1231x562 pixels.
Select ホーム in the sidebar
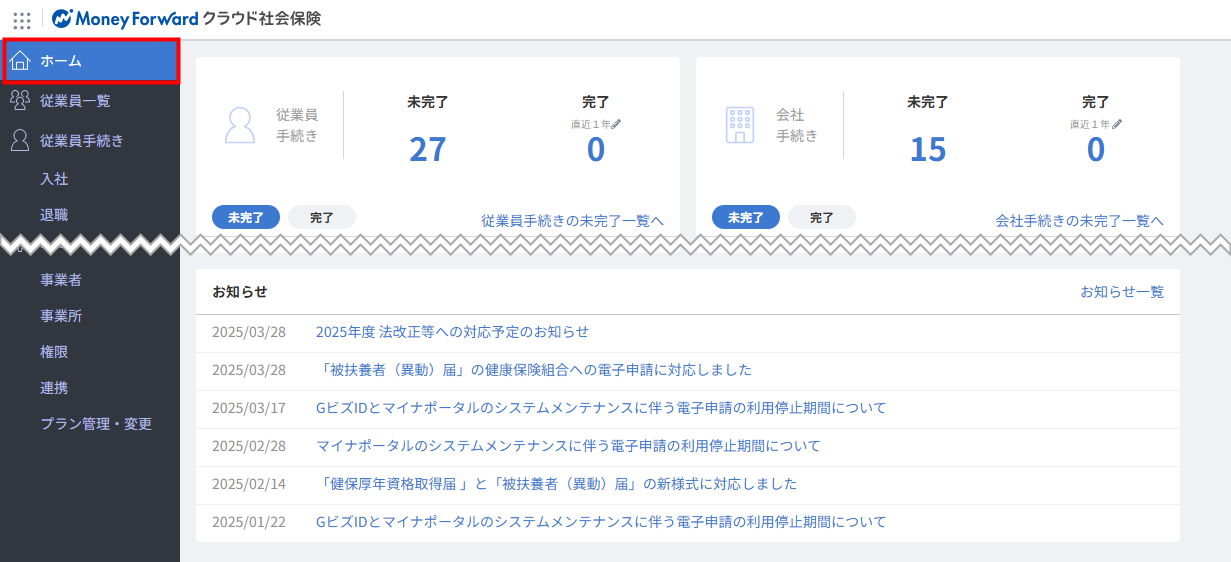point(90,61)
